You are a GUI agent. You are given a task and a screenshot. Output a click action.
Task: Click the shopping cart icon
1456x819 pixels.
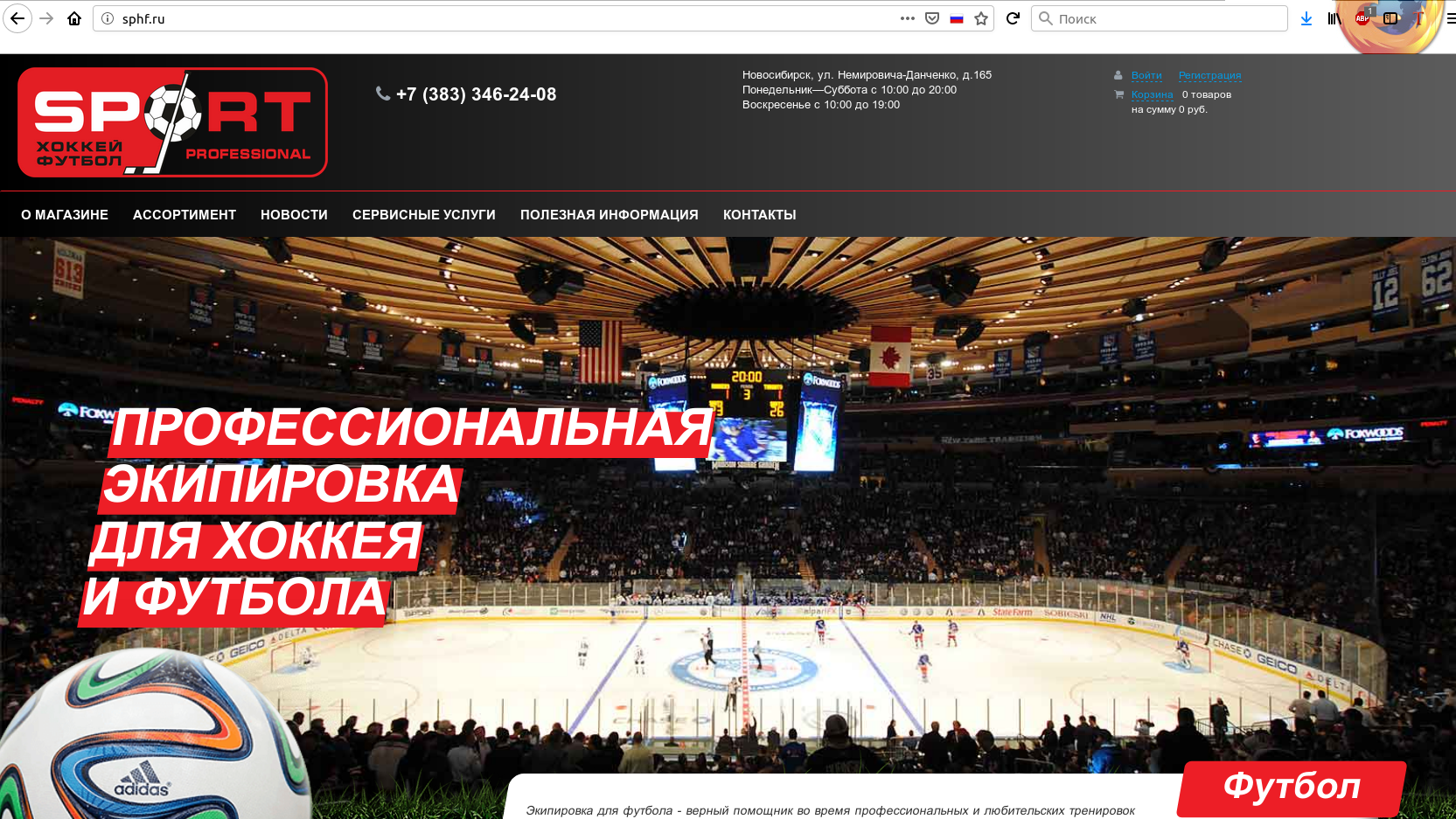[1118, 94]
